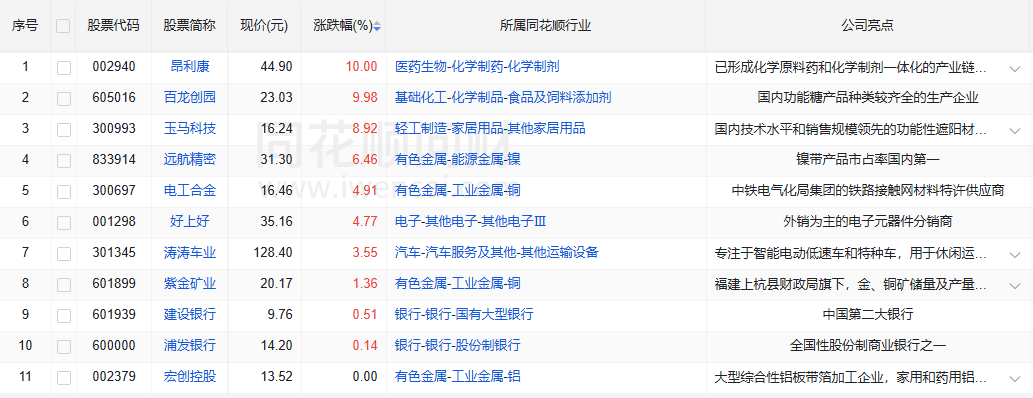Sort by the 涨跌幅 sort arrow icon
Screen dimensions: 1033x398
377,26
